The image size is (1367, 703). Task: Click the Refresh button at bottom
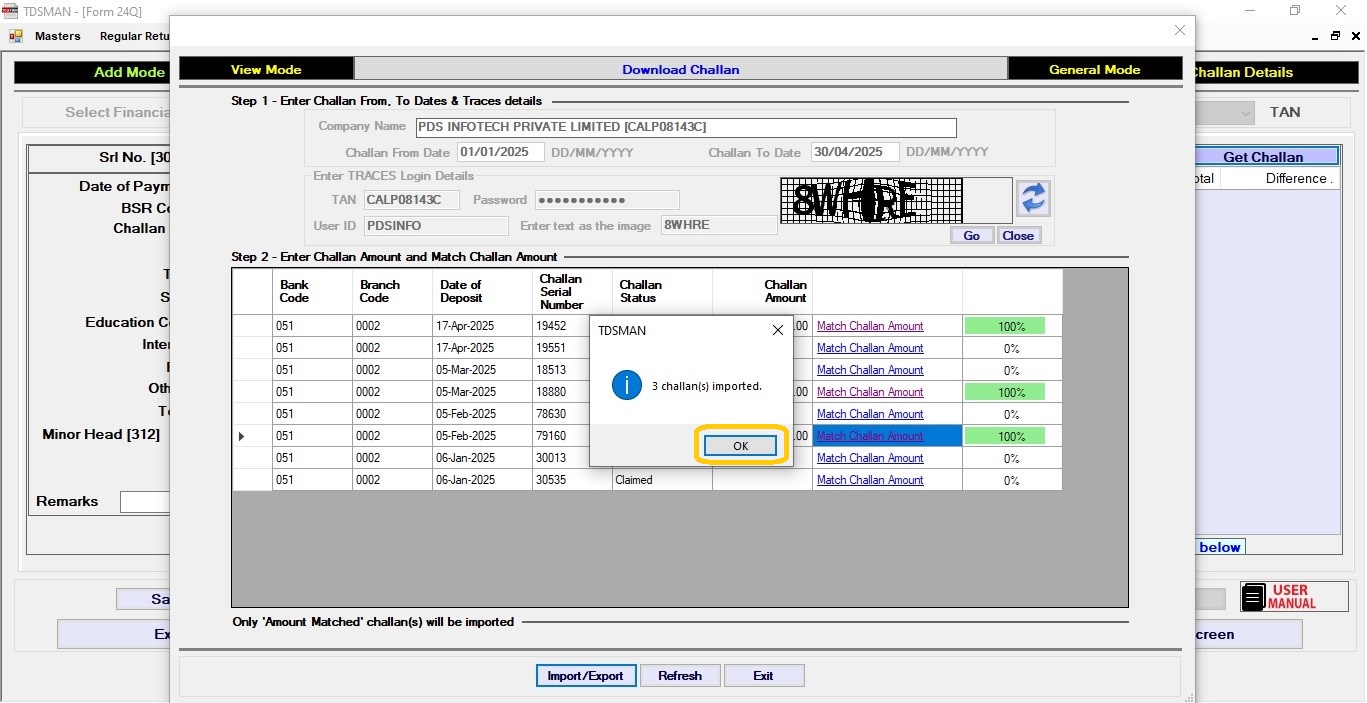click(x=679, y=676)
